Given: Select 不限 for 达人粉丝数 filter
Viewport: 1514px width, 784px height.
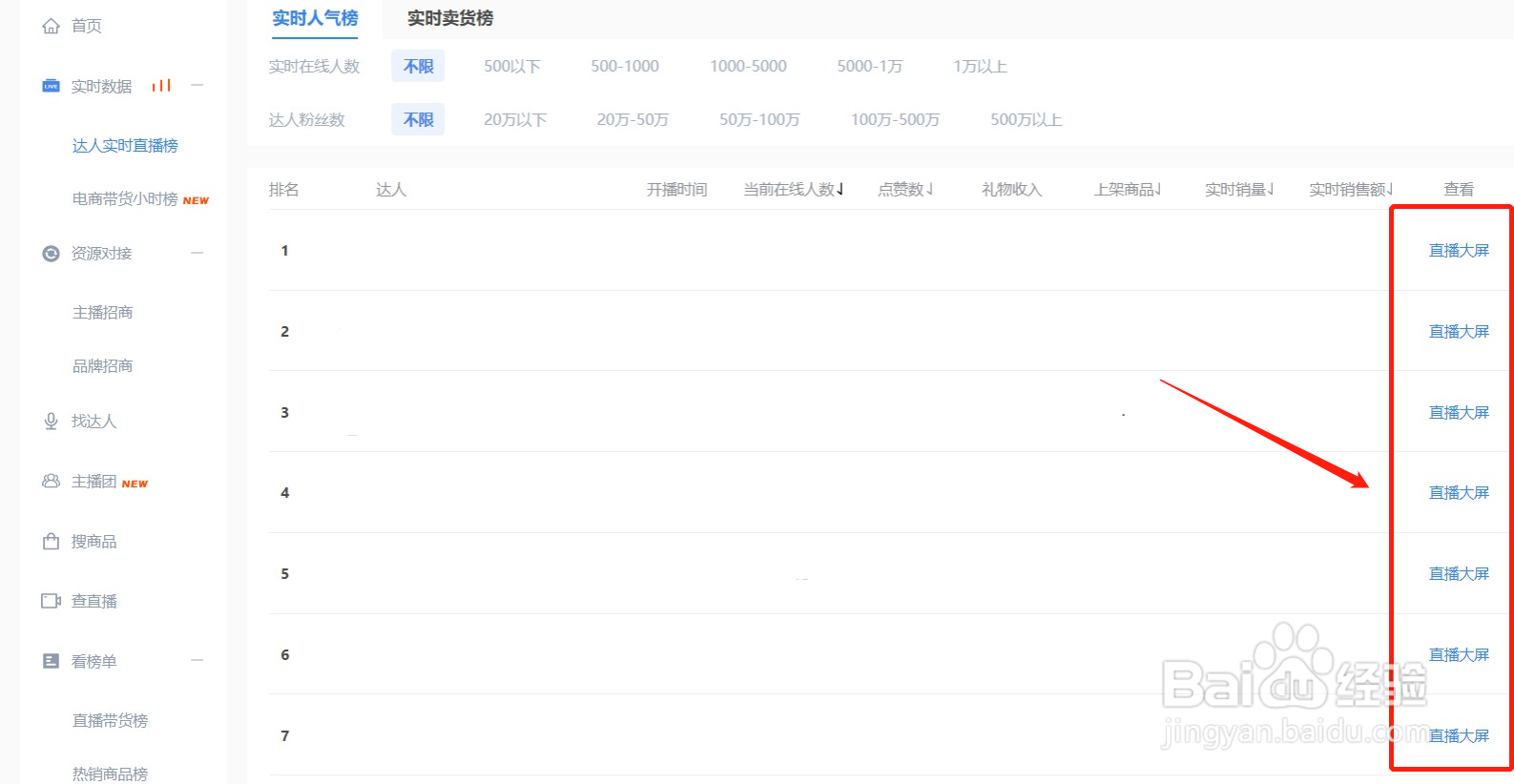Looking at the screenshot, I should [x=418, y=120].
